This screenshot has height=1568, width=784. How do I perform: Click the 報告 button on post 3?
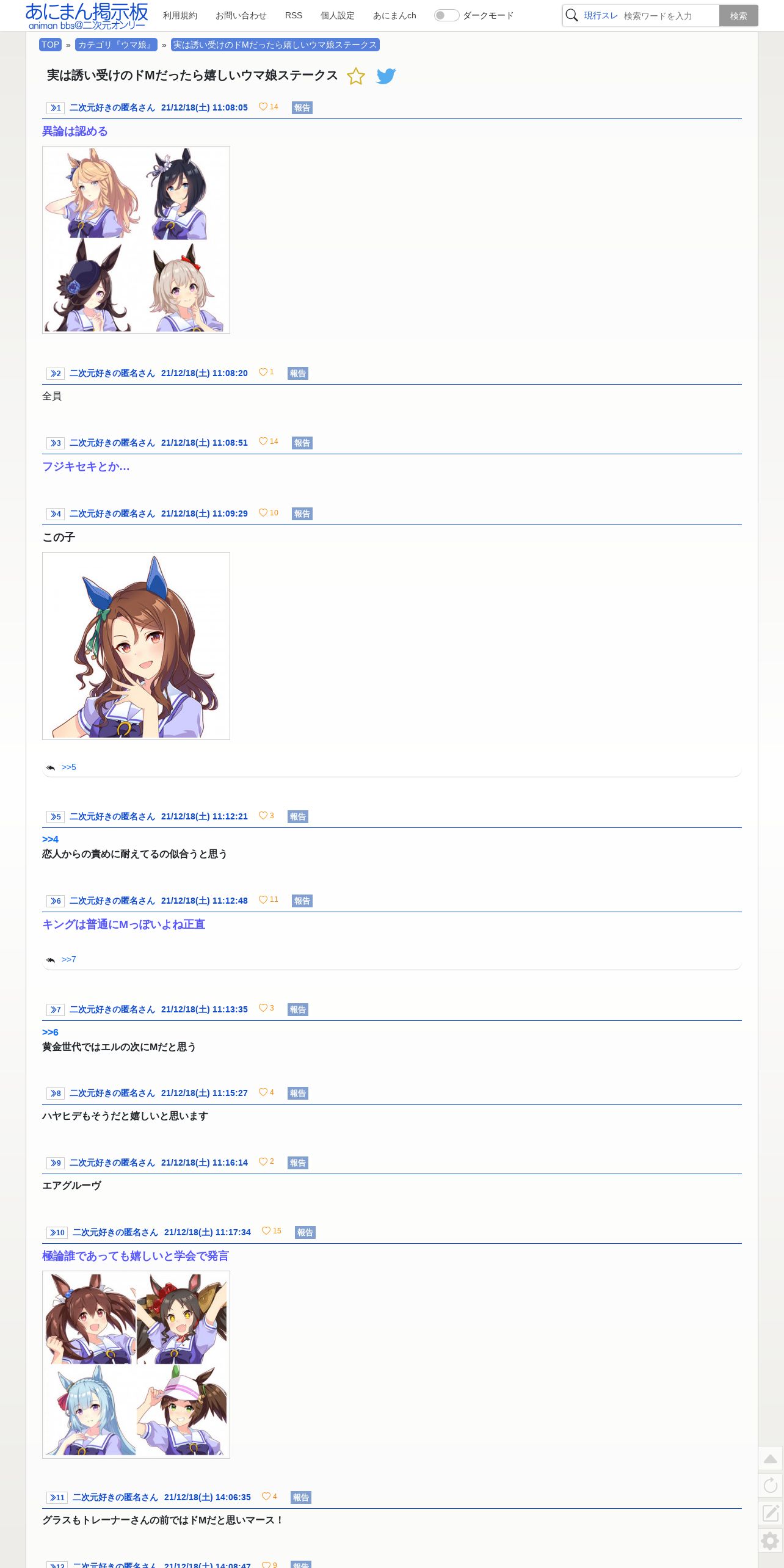point(302,443)
